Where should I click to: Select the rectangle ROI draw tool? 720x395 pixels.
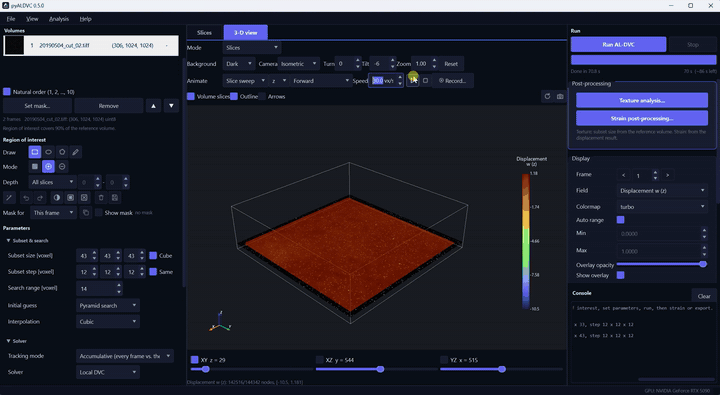pos(35,152)
